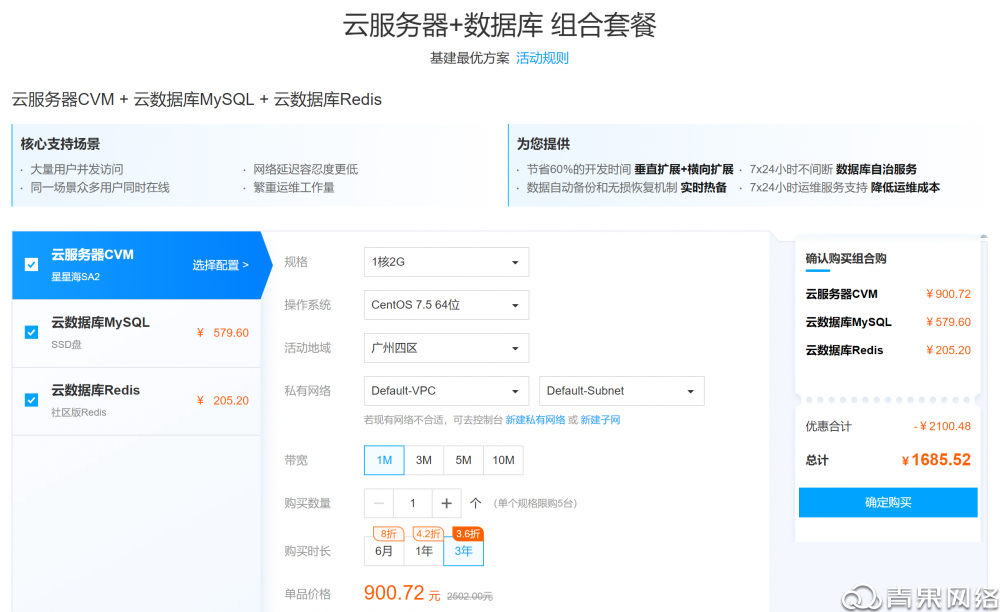
Task: Increase purchase quantity with the plus button
Action: coord(446,502)
